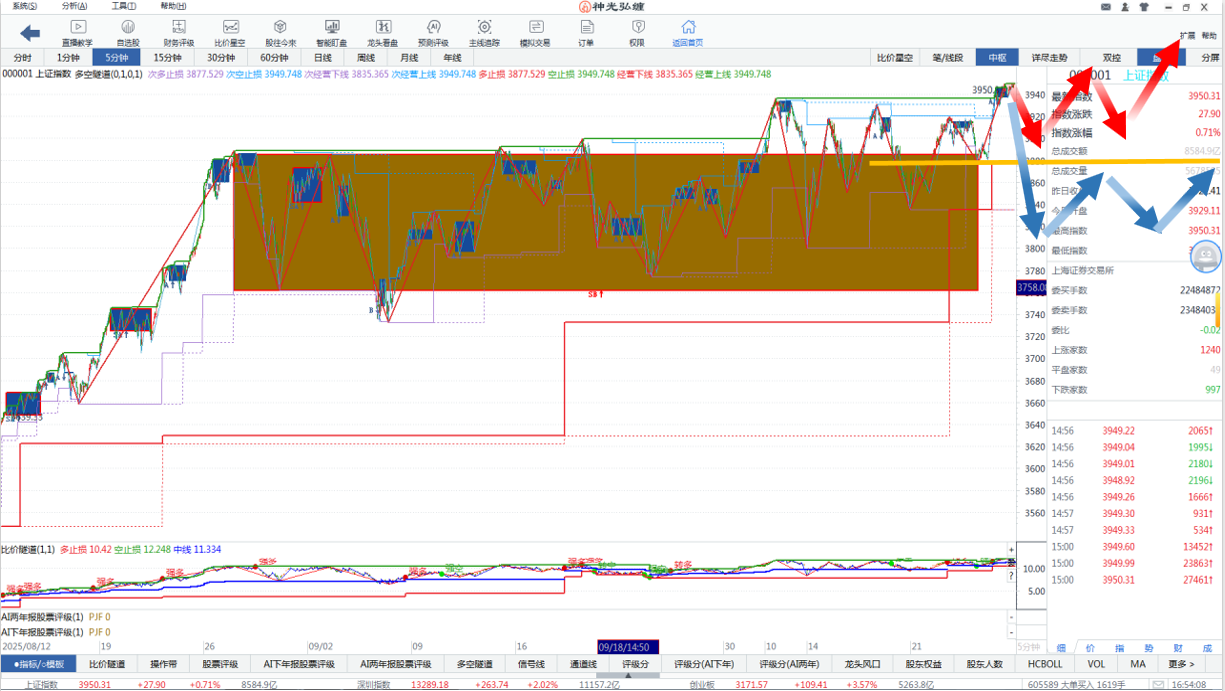Expand the 更多 indicator list
1225x691 pixels.
click(x=1180, y=664)
